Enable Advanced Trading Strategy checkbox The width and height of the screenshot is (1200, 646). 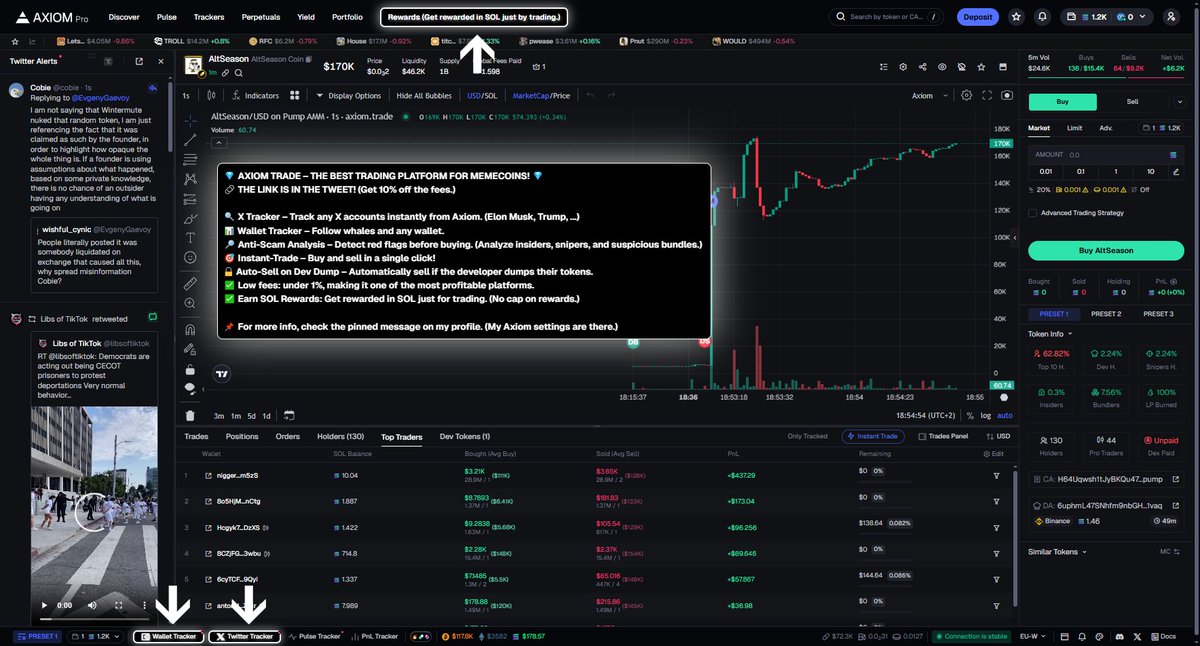point(1033,213)
